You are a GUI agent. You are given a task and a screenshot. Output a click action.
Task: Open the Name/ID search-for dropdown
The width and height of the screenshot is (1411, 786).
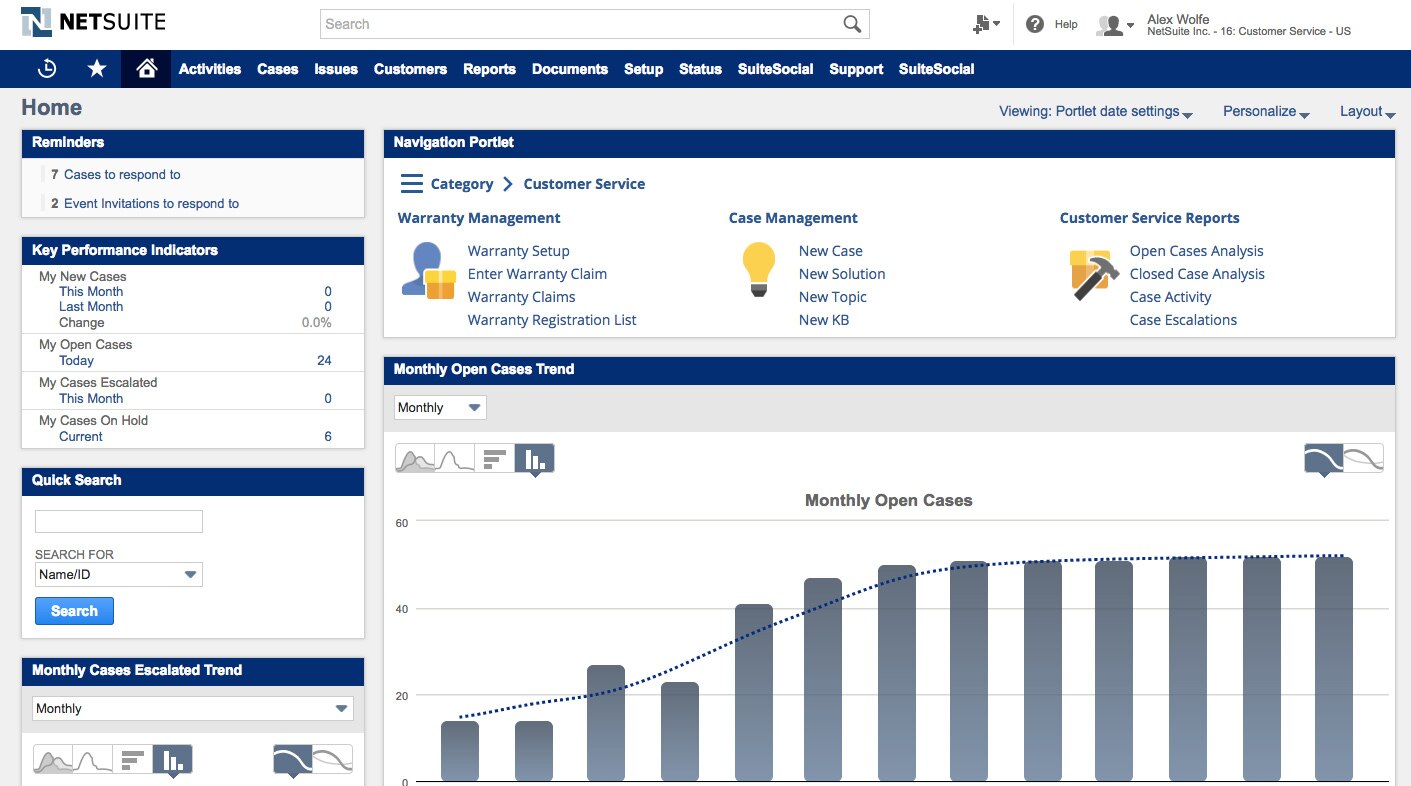tap(117, 574)
